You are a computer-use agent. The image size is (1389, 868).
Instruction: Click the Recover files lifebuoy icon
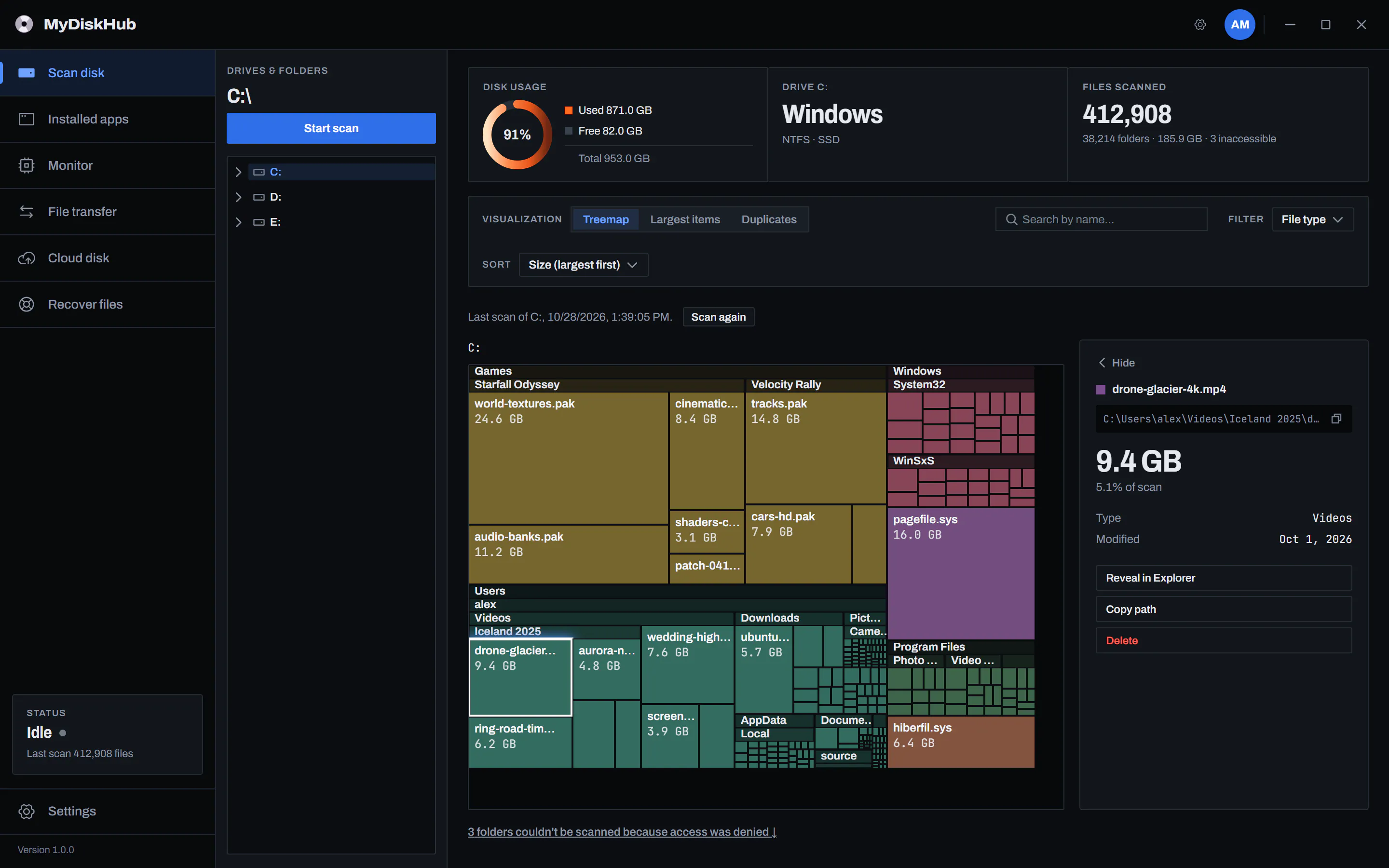tap(27, 304)
